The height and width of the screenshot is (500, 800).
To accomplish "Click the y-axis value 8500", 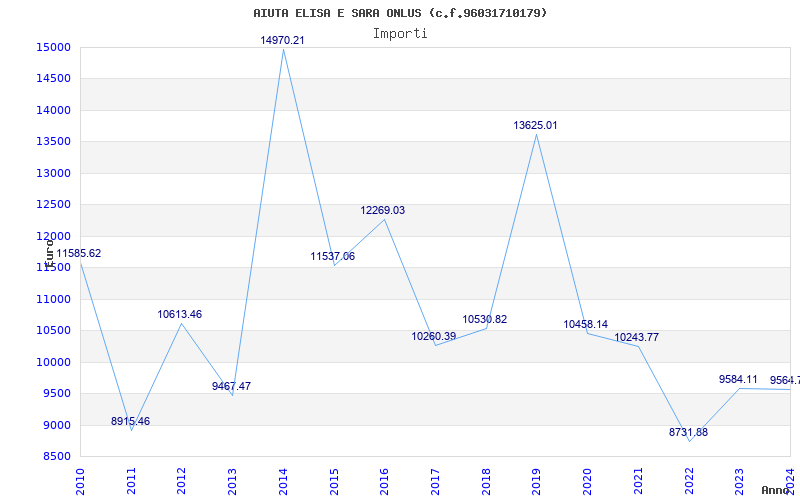I will tap(56, 457).
